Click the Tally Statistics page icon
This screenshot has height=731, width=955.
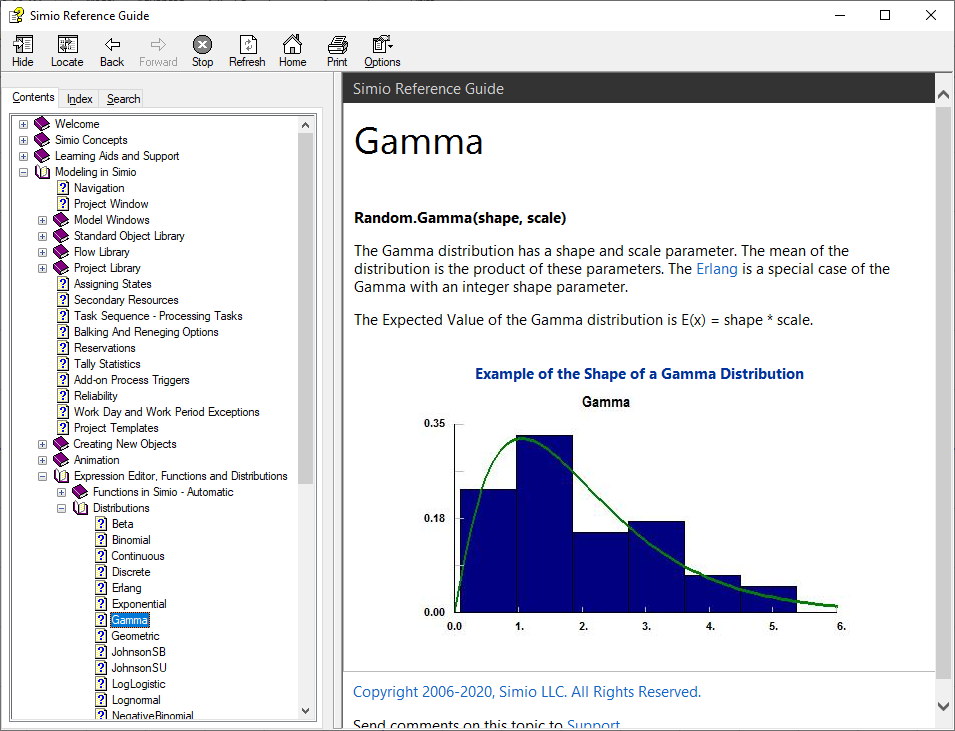point(63,364)
